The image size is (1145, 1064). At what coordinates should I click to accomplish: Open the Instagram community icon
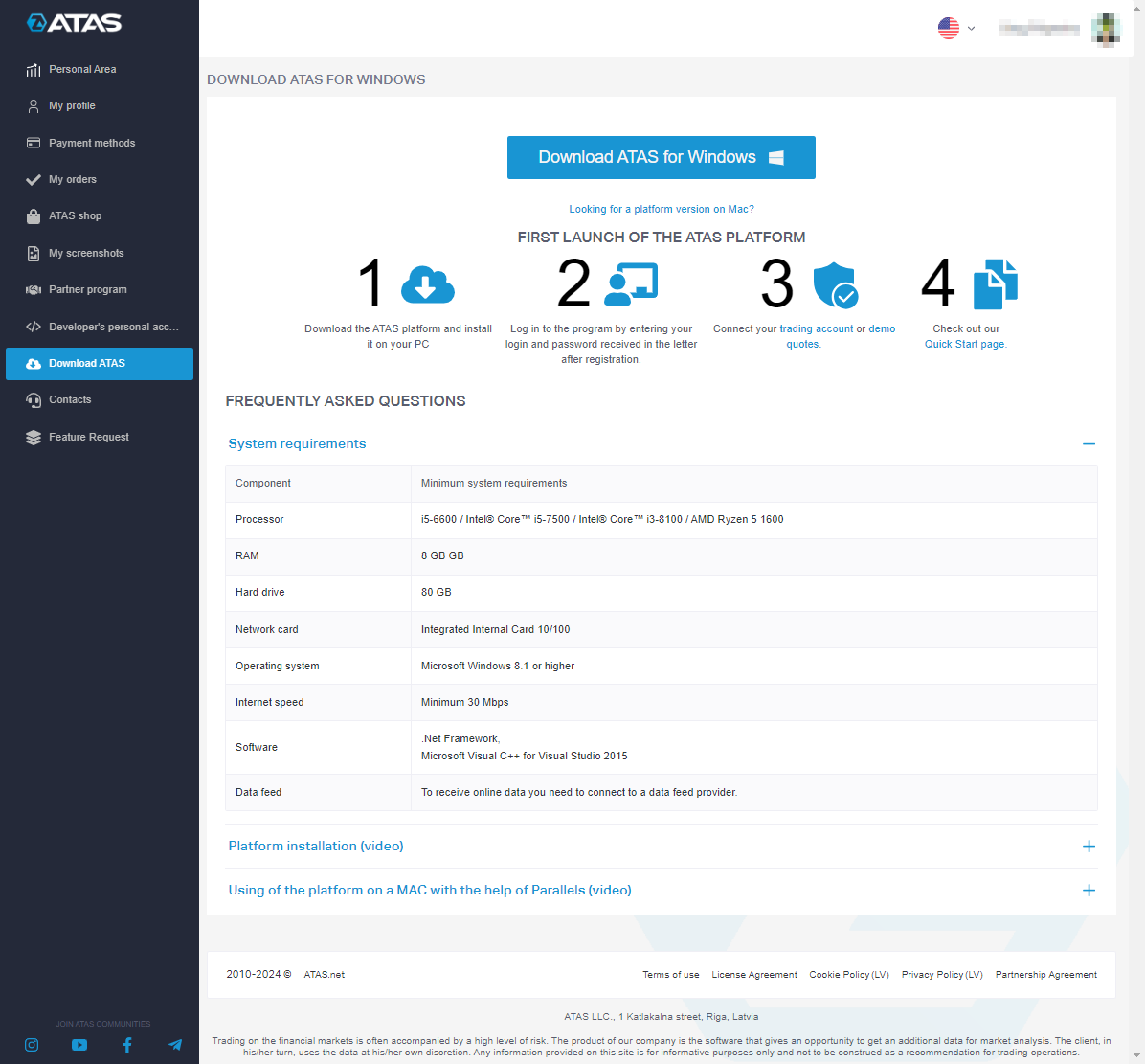tap(32, 1045)
